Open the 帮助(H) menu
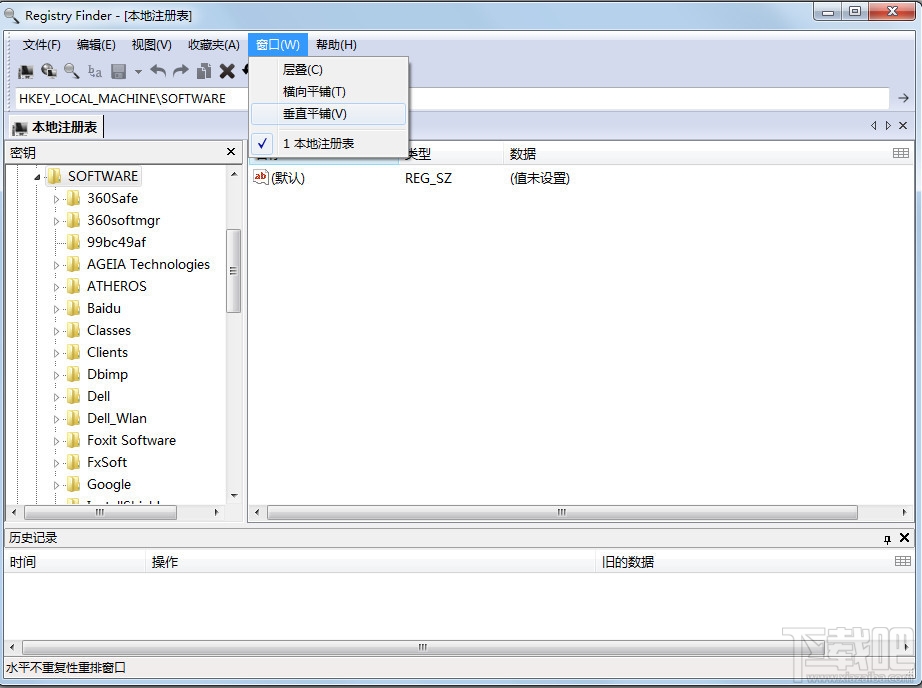922x688 pixels. coord(335,44)
